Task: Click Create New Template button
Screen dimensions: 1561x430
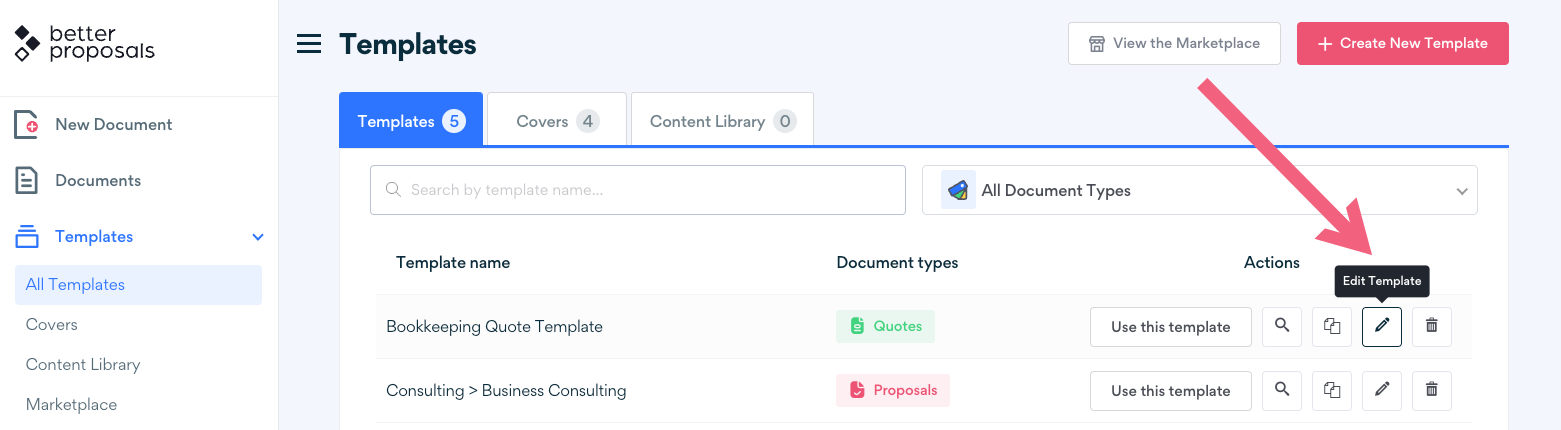Action: (x=1402, y=44)
